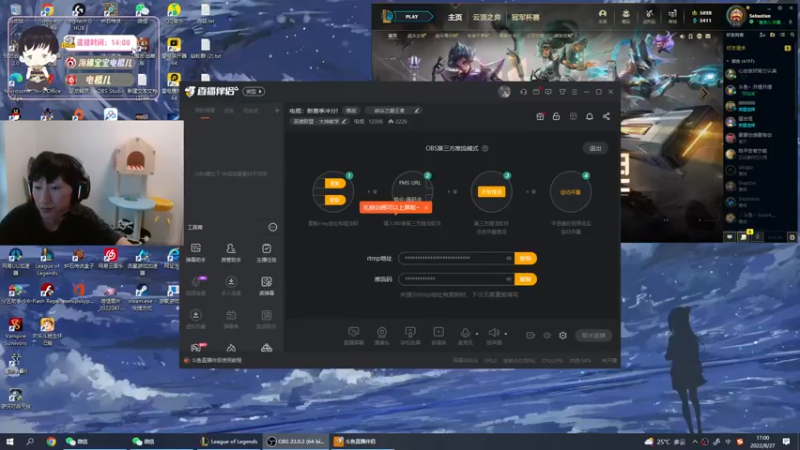Viewport: 800px width, 450px height.
Task: Click the rtmp地址 input field
Action: click(x=457, y=258)
